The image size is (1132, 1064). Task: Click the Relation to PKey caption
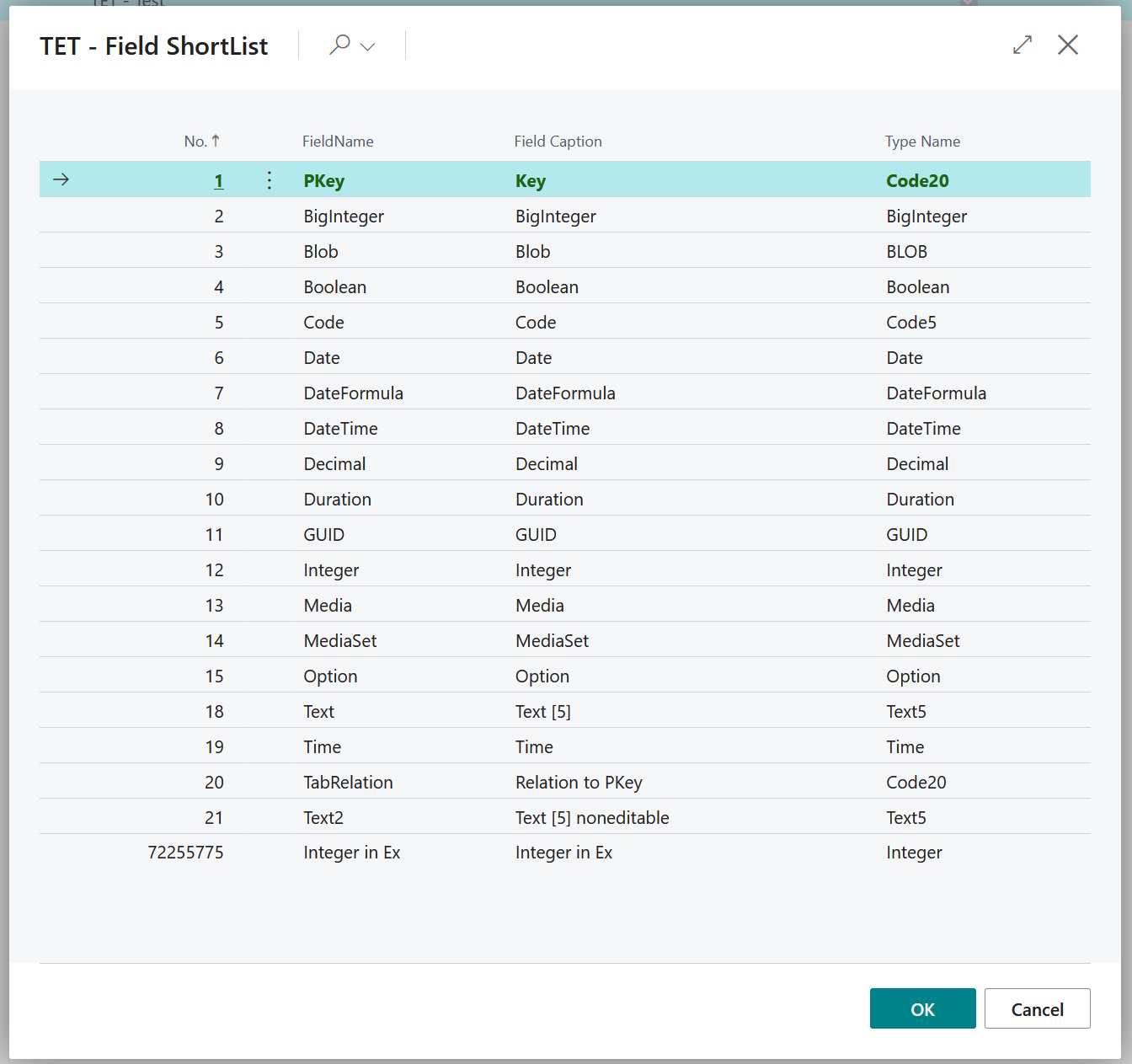pos(579,783)
